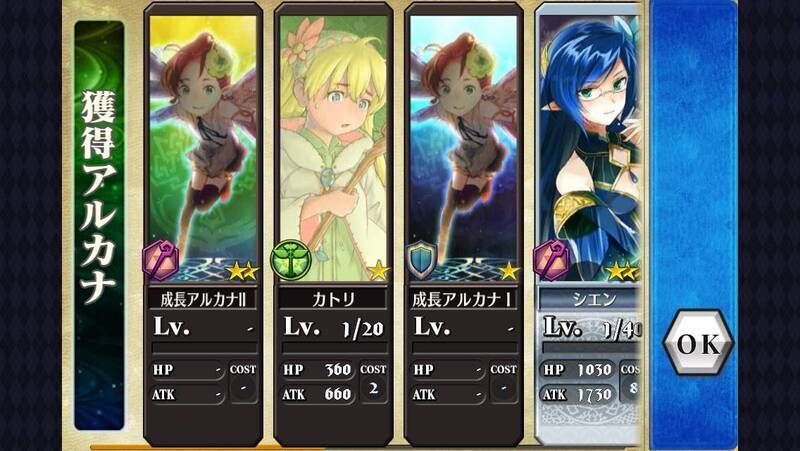Click the green winged class icon on カトリ

coord(291,260)
